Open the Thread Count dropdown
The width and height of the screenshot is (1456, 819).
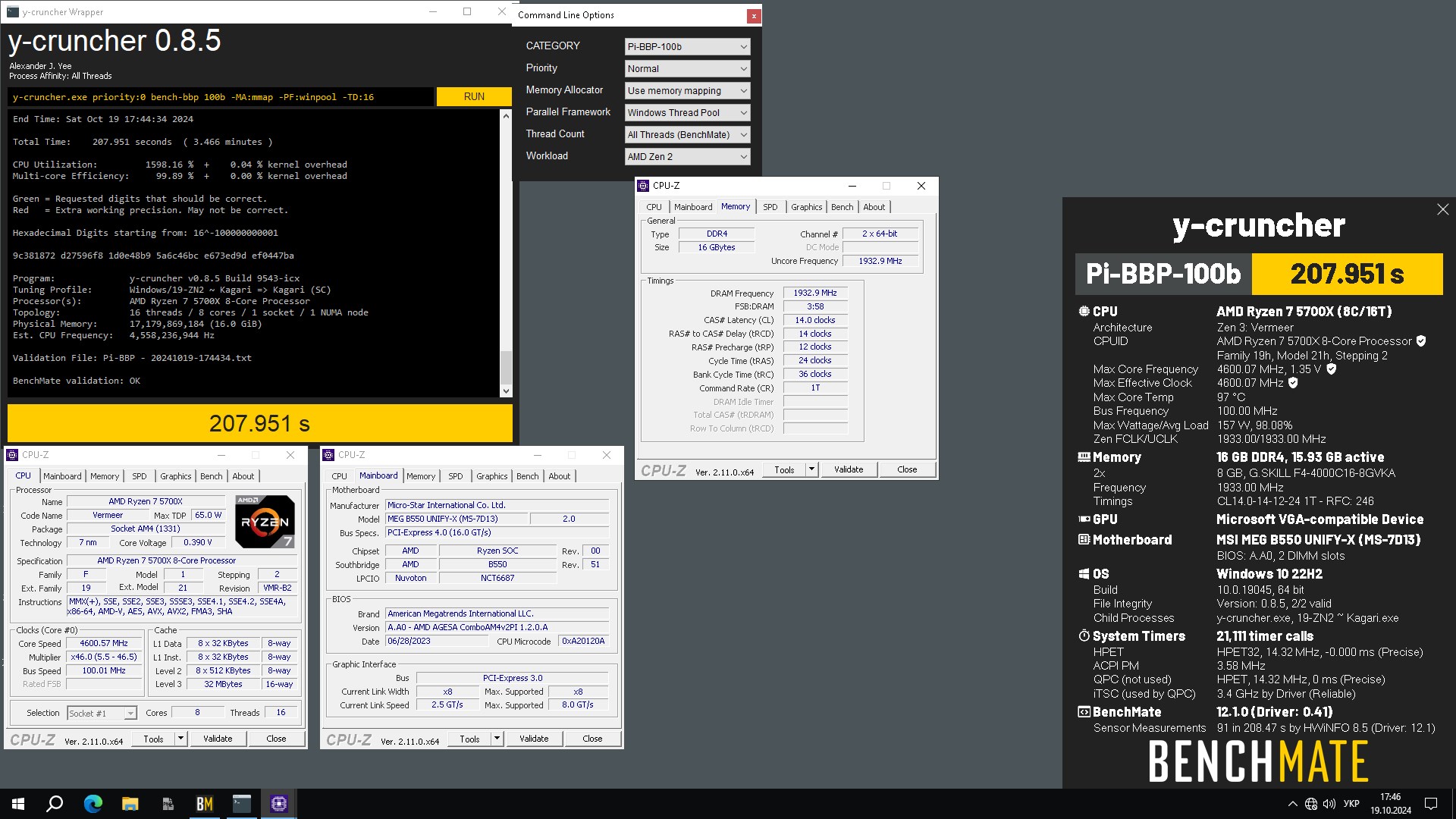click(687, 135)
